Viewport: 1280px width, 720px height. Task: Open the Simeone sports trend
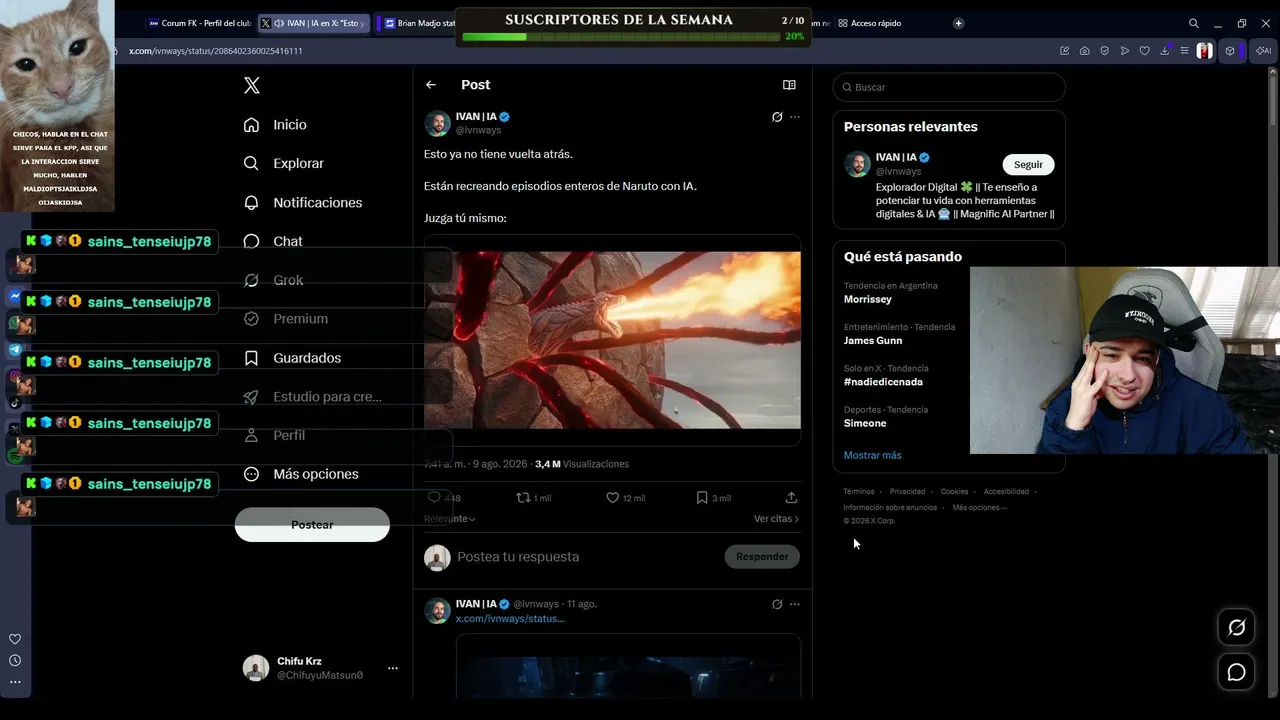865,423
